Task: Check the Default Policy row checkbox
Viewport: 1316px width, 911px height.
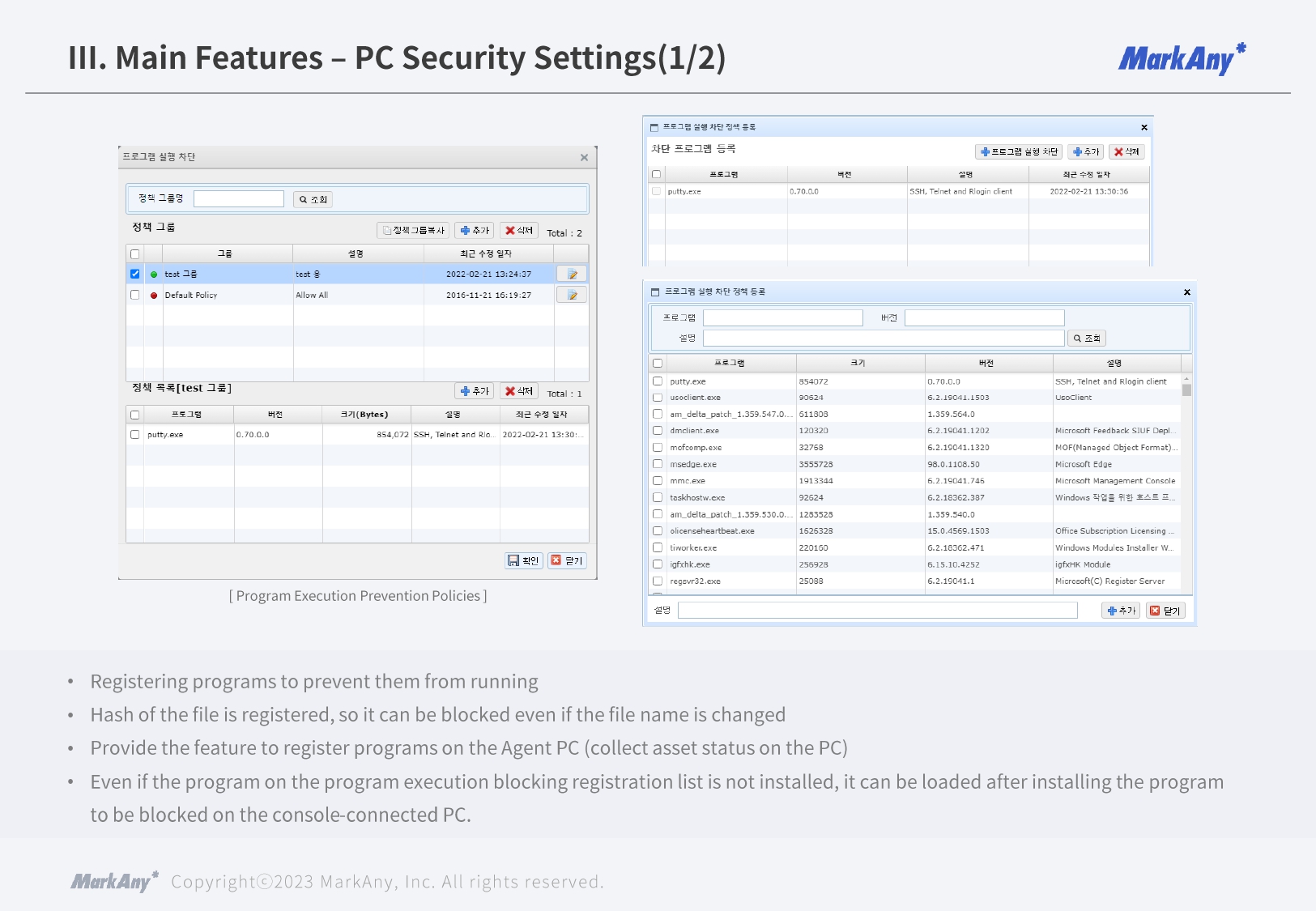Action: tap(135, 296)
